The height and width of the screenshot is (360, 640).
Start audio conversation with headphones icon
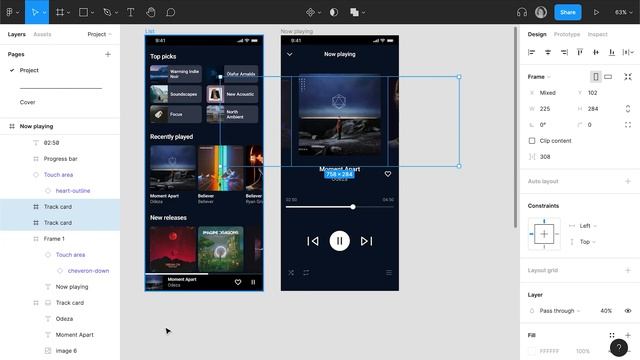pyautogui.click(x=522, y=12)
